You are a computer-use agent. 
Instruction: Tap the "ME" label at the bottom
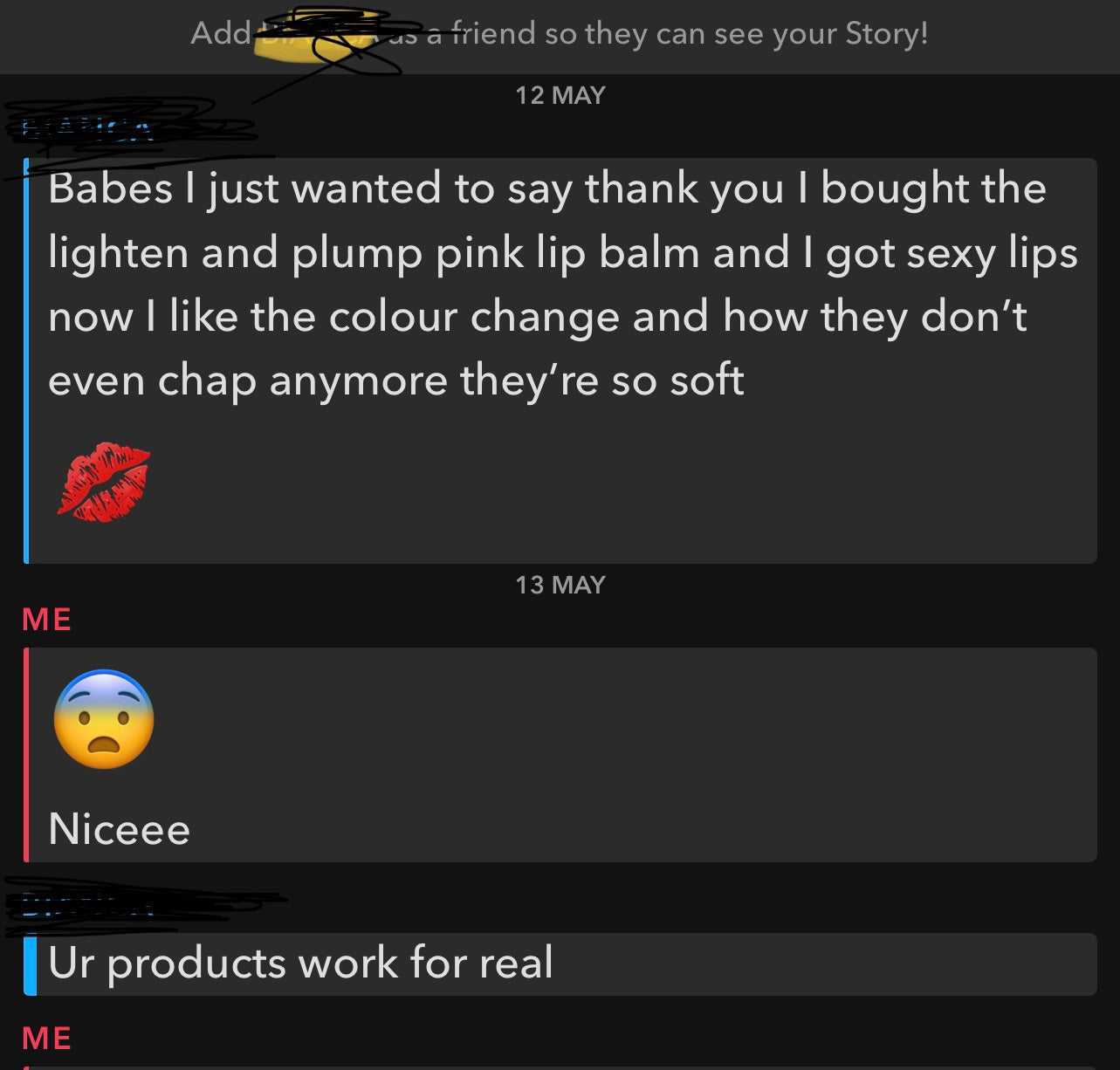47,1038
